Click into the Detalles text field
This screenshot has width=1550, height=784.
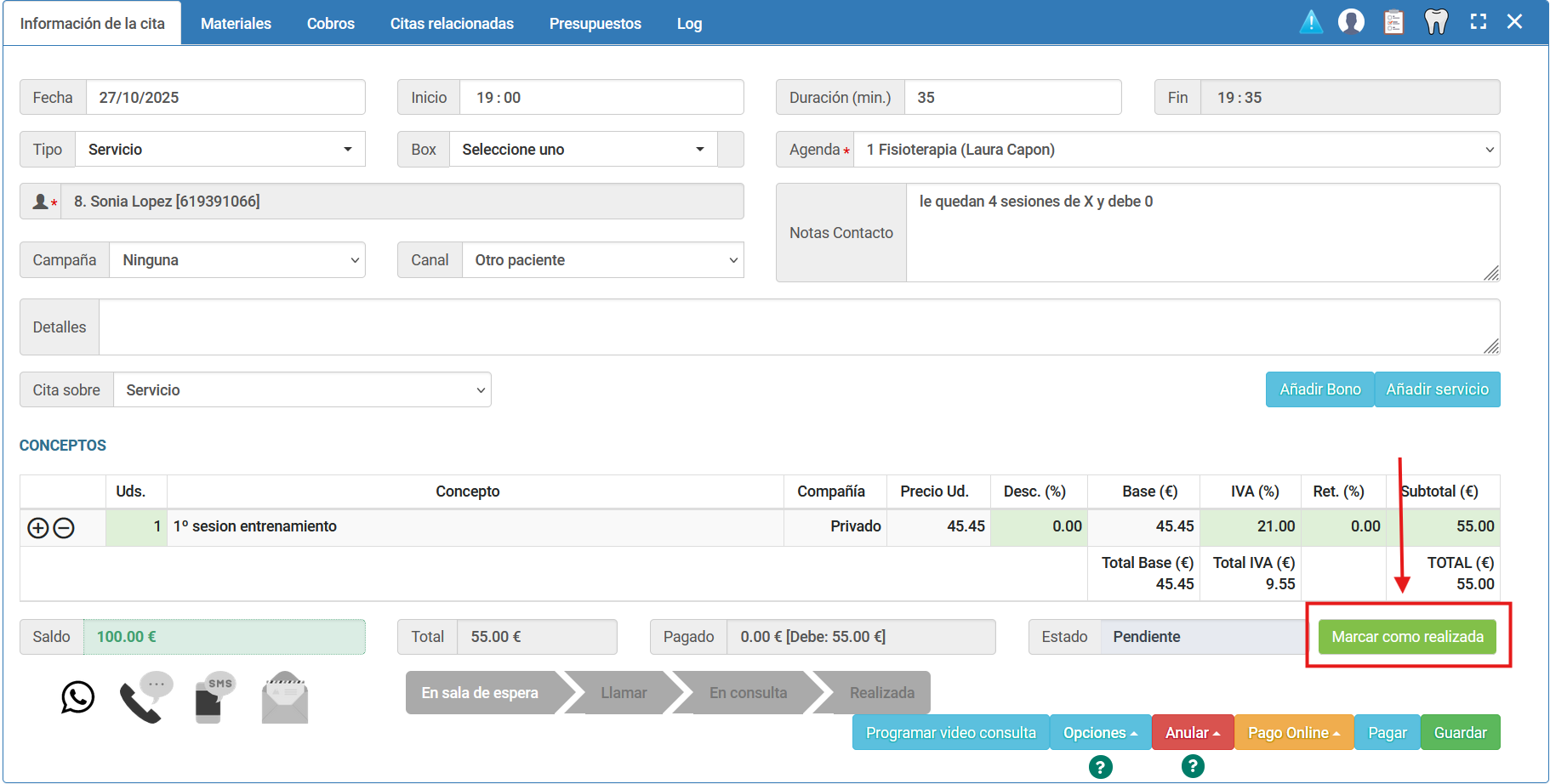(798, 327)
